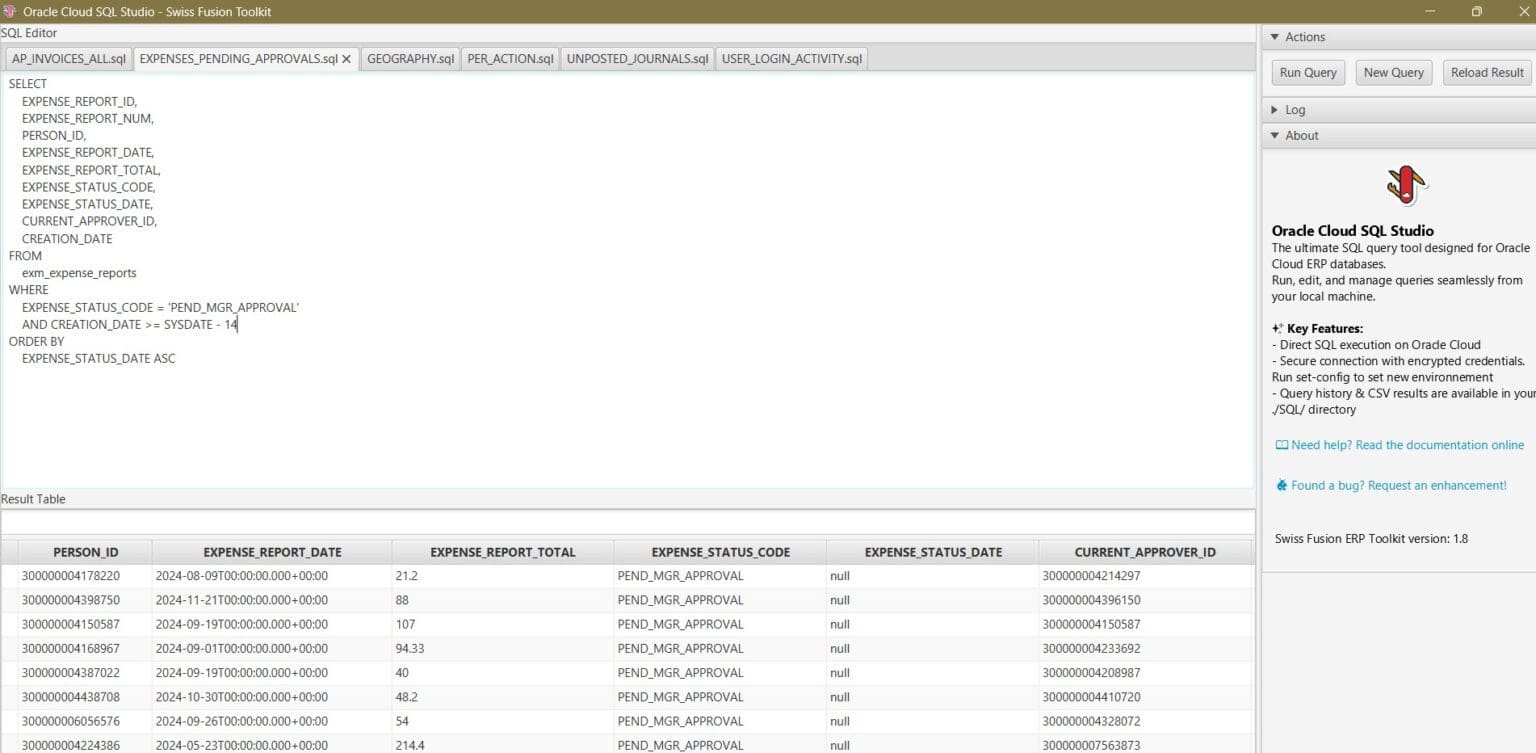This screenshot has height=753, width=1536.
Task: Open the PER_ACTION.sql tab
Action: point(510,58)
